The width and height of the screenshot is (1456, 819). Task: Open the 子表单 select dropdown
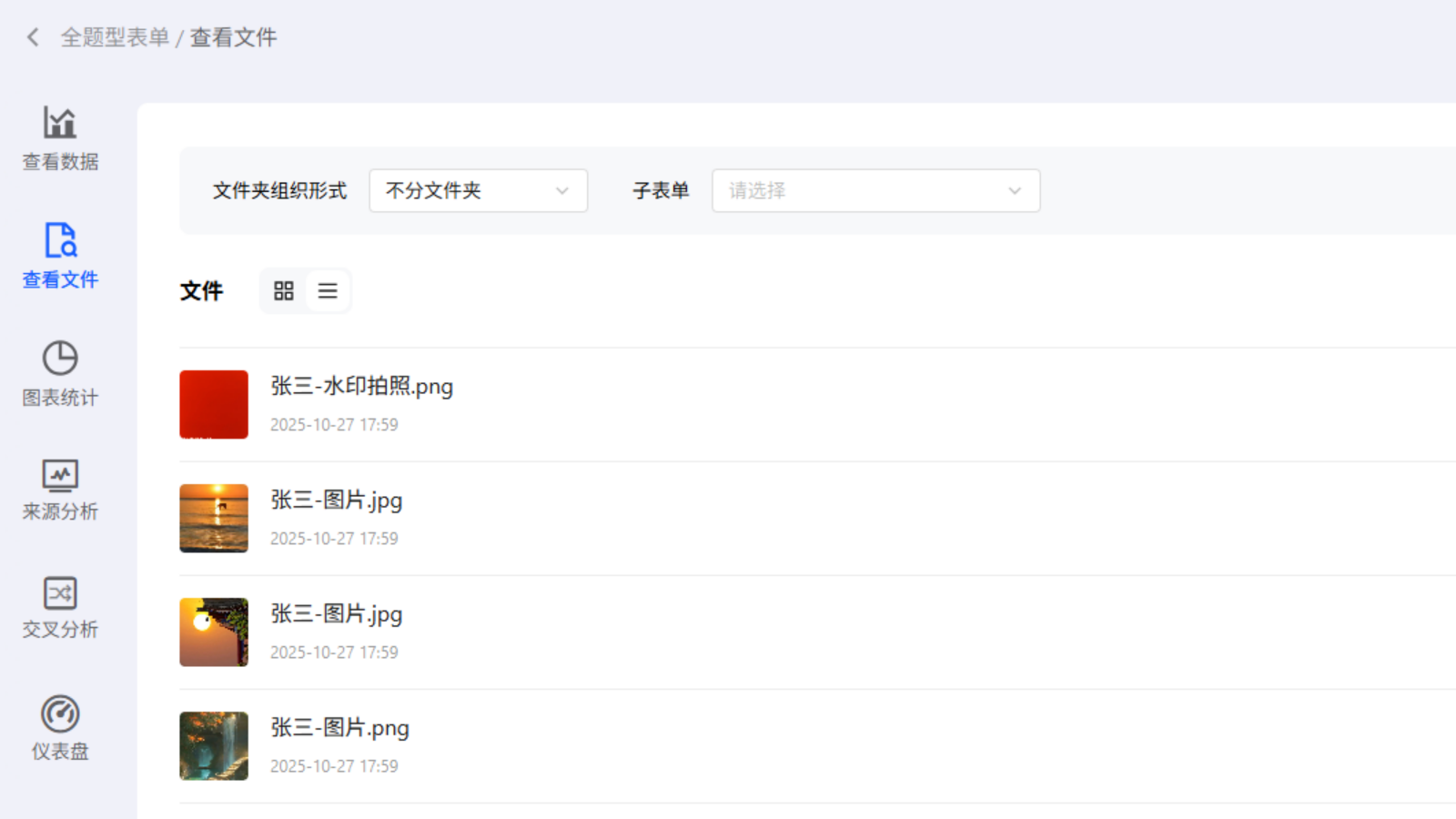coord(875,191)
